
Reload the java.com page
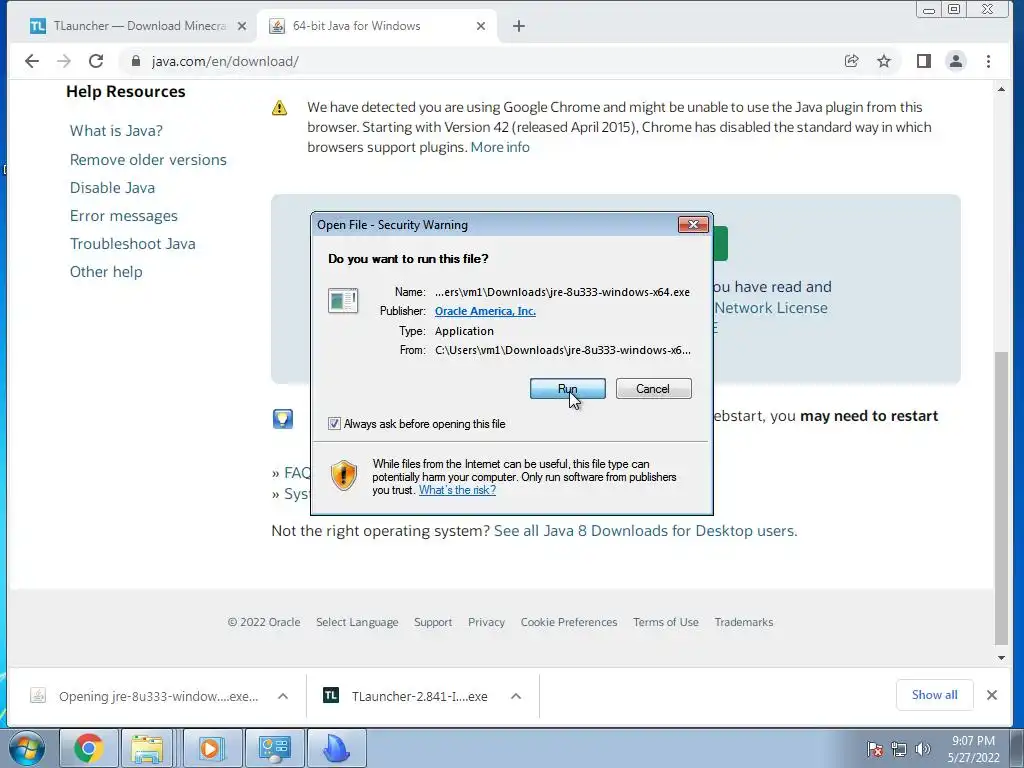[x=96, y=61]
